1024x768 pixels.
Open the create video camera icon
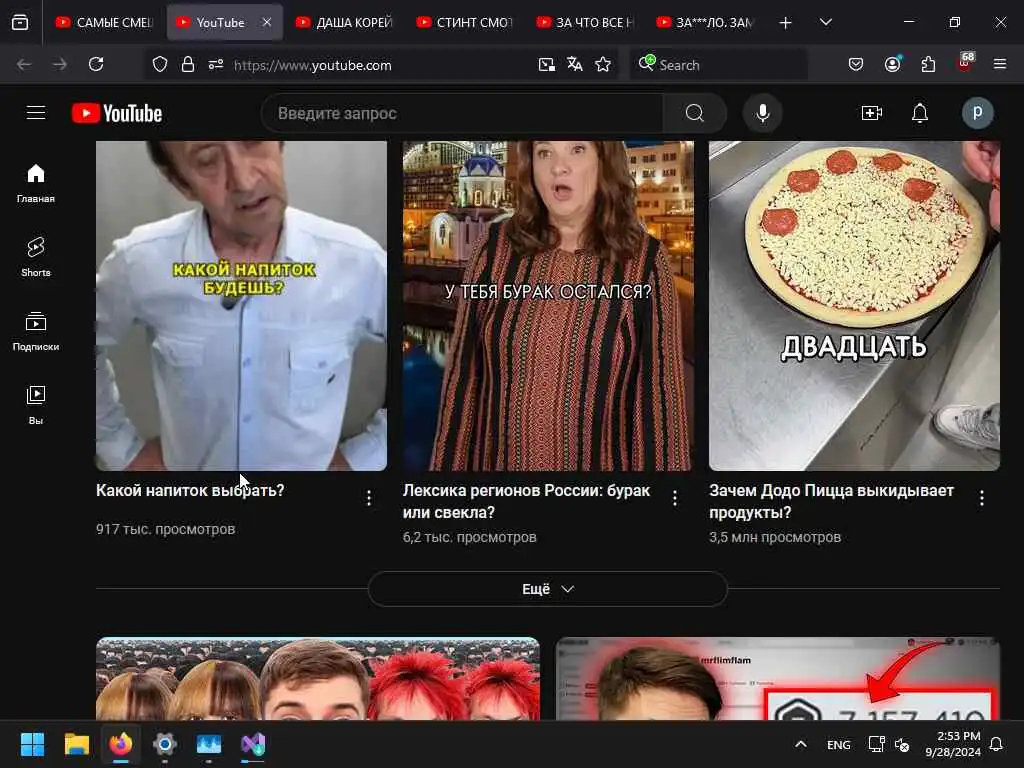pyautogui.click(x=872, y=113)
